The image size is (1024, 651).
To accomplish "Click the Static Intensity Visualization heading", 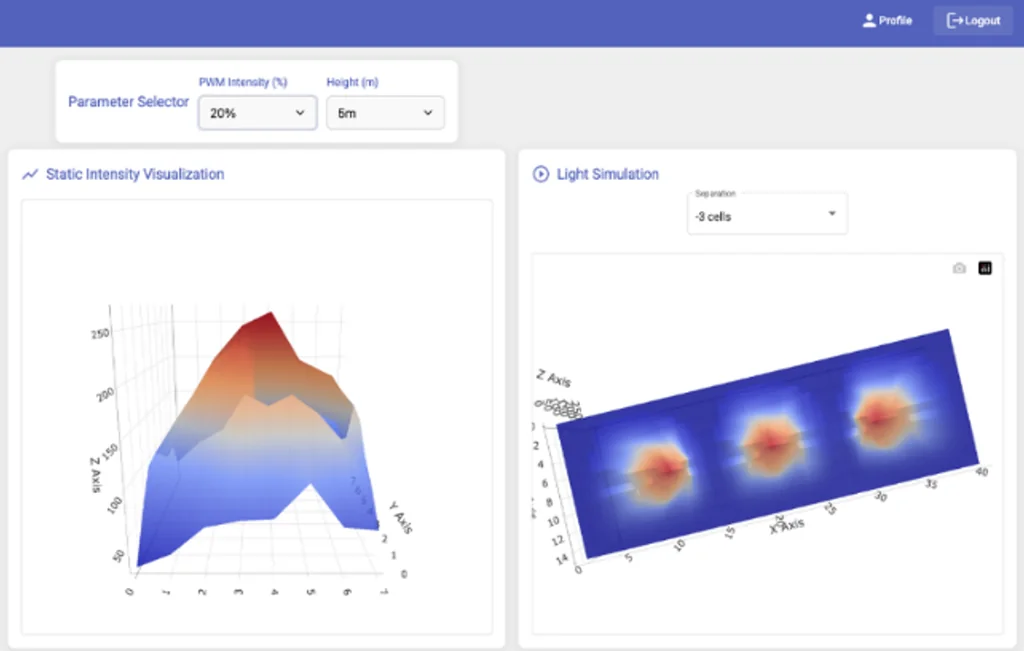I will pos(135,174).
